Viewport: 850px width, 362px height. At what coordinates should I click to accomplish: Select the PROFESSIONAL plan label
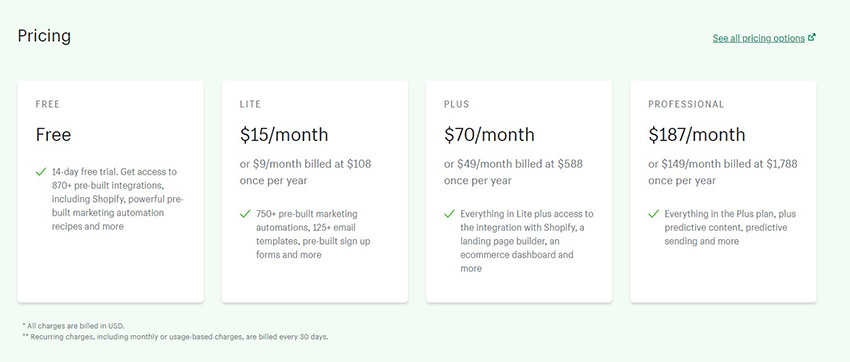686,104
